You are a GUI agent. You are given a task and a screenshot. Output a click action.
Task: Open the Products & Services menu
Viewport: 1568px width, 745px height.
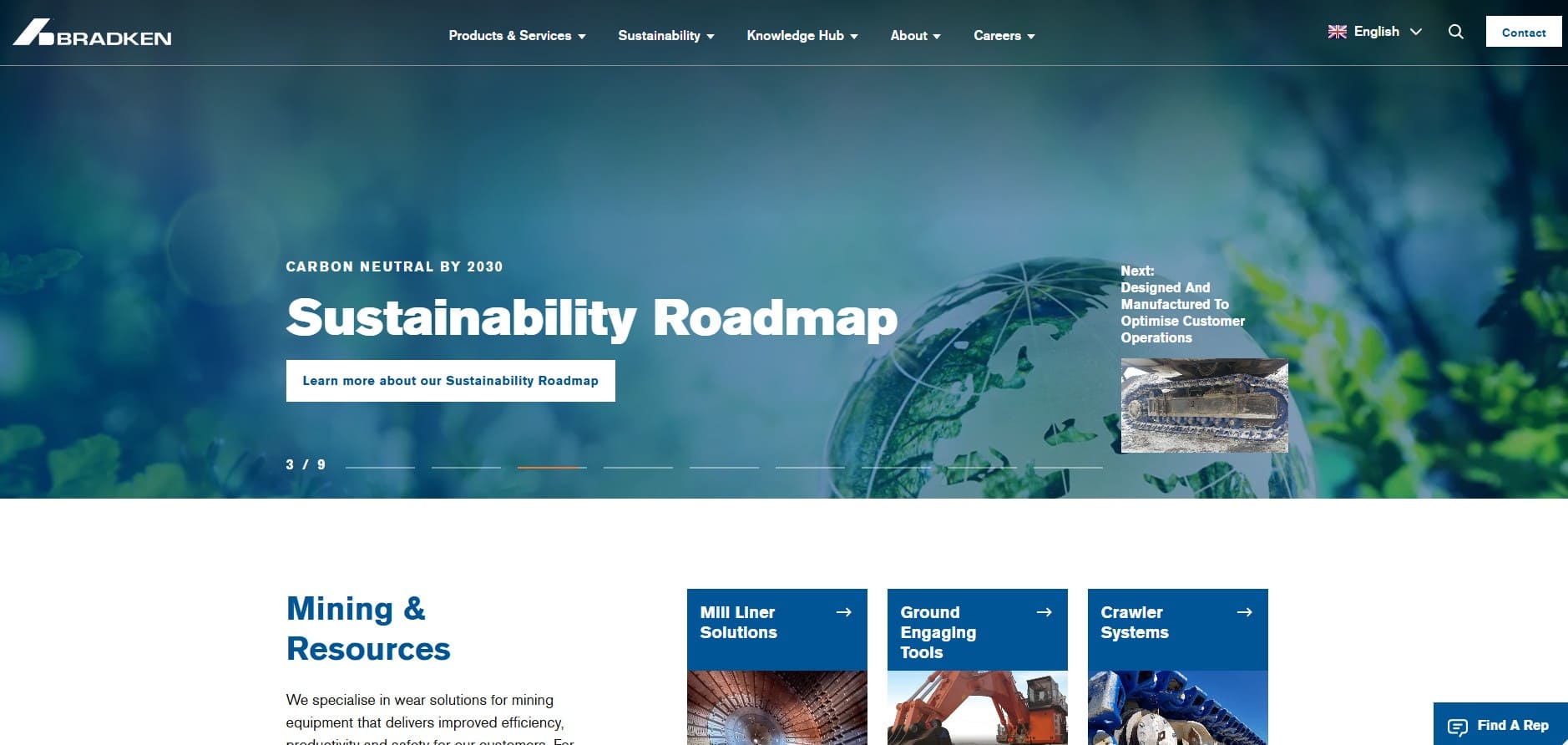pyautogui.click(x=517, y=35)
